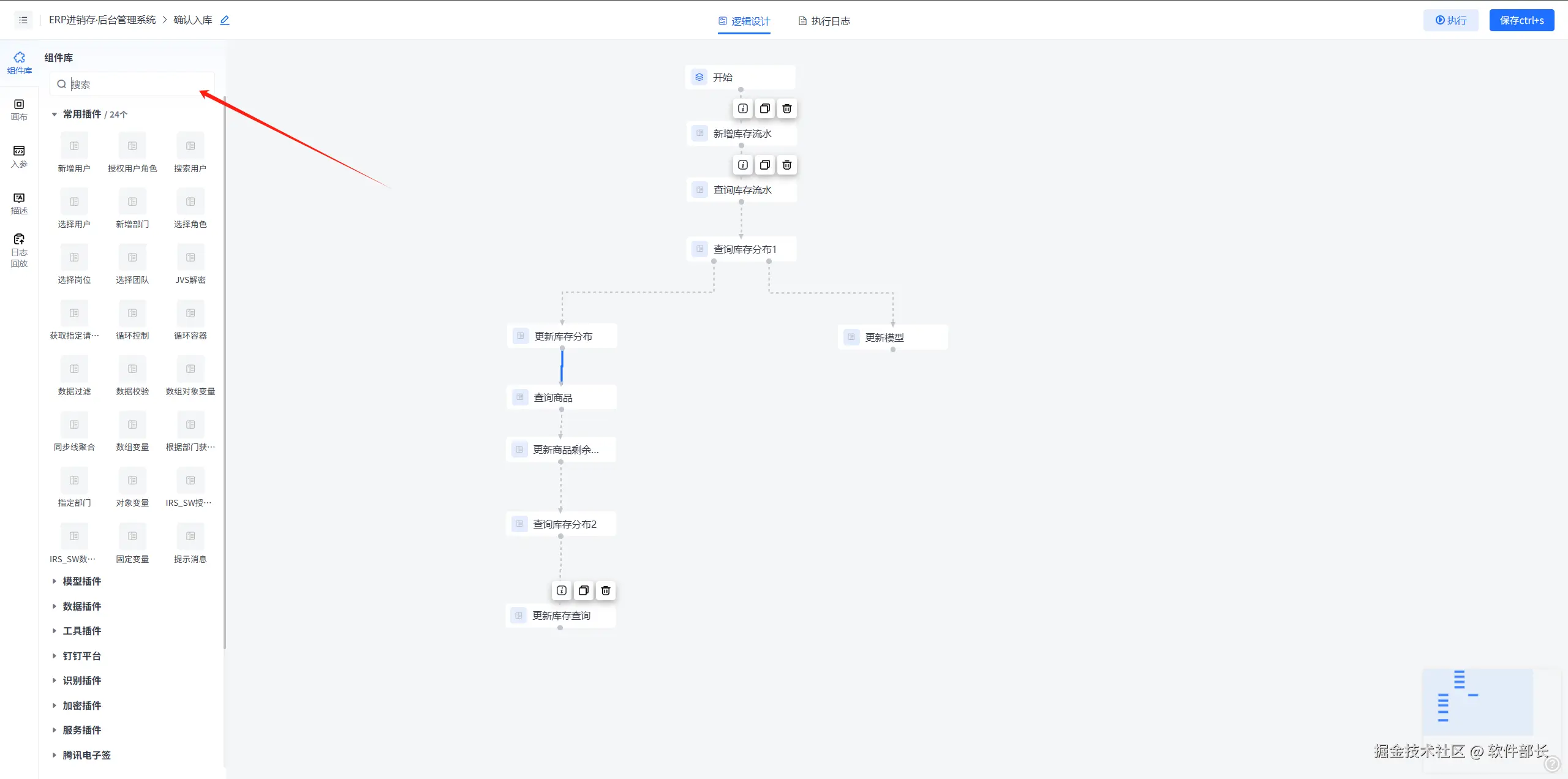Open the 画布 sidebar panel
This screenshot has width=1568, height=779.
tap(19, 110)
